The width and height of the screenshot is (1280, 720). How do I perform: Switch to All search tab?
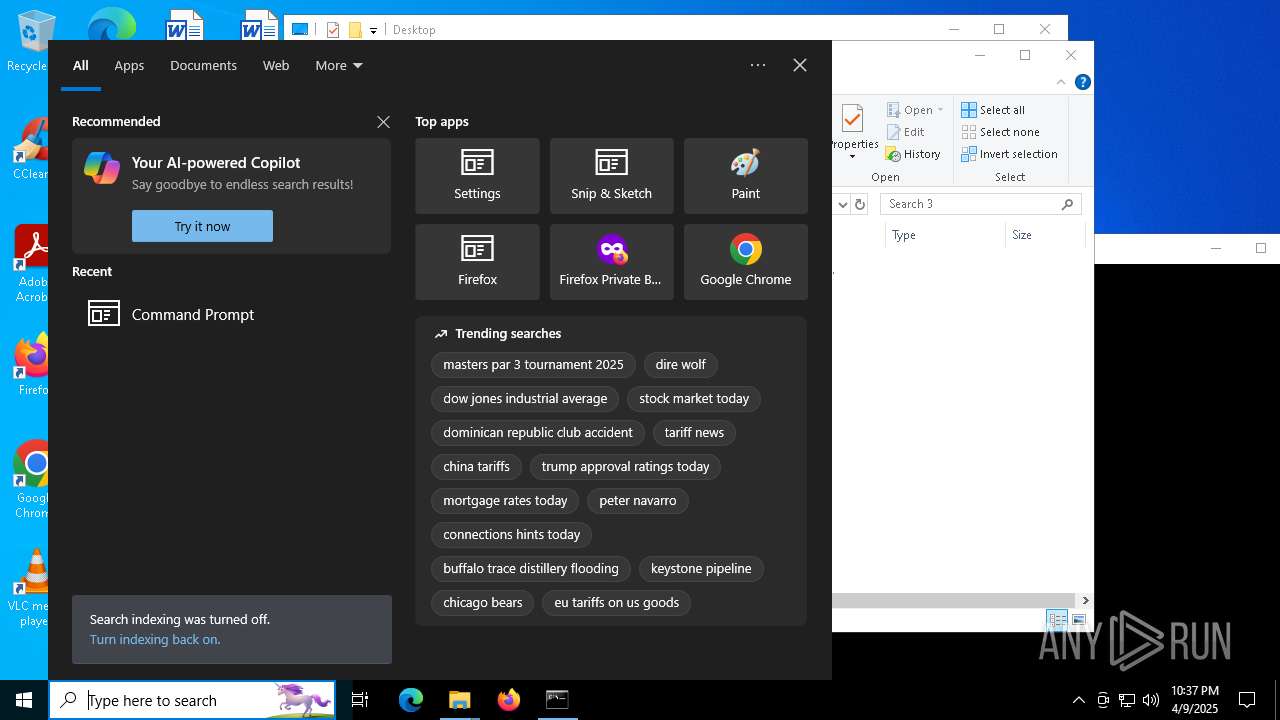tap(81, 65)
